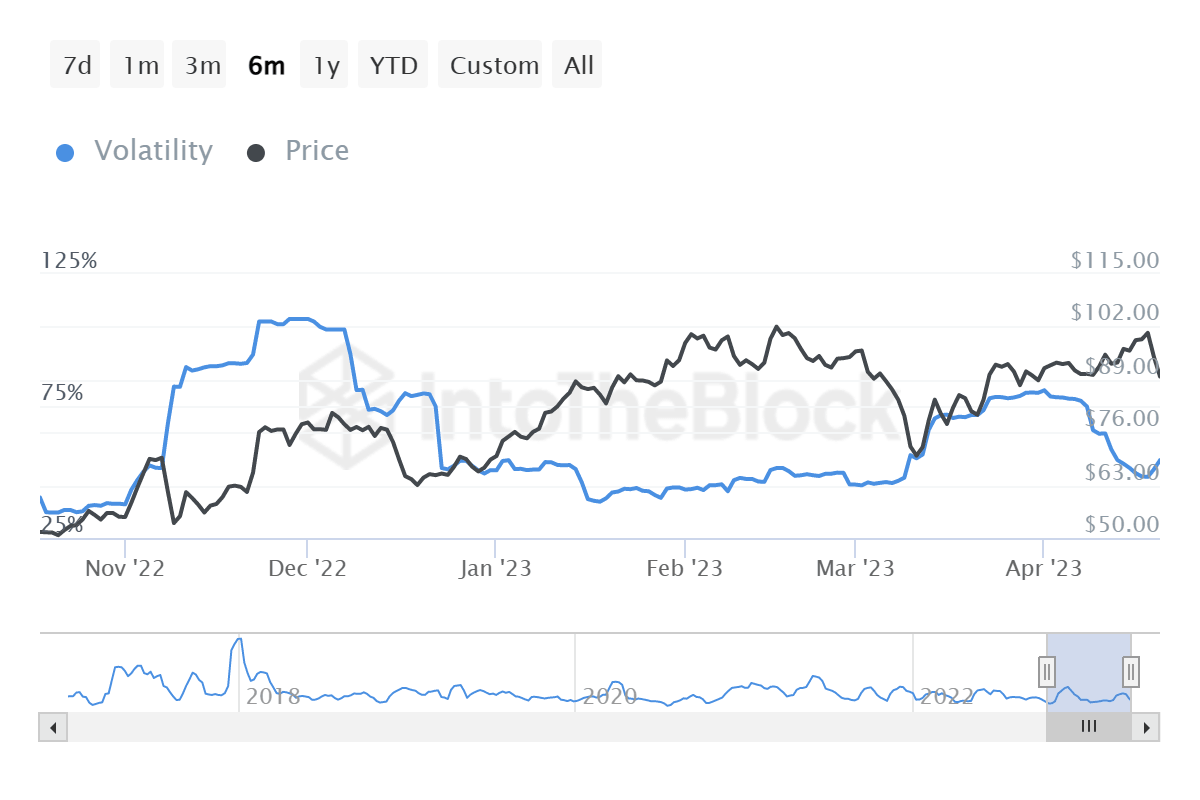Viewport: 1200px width, 800px height.
Task: Click the left scrollbar arrow below the navigator
Action: 52,727
